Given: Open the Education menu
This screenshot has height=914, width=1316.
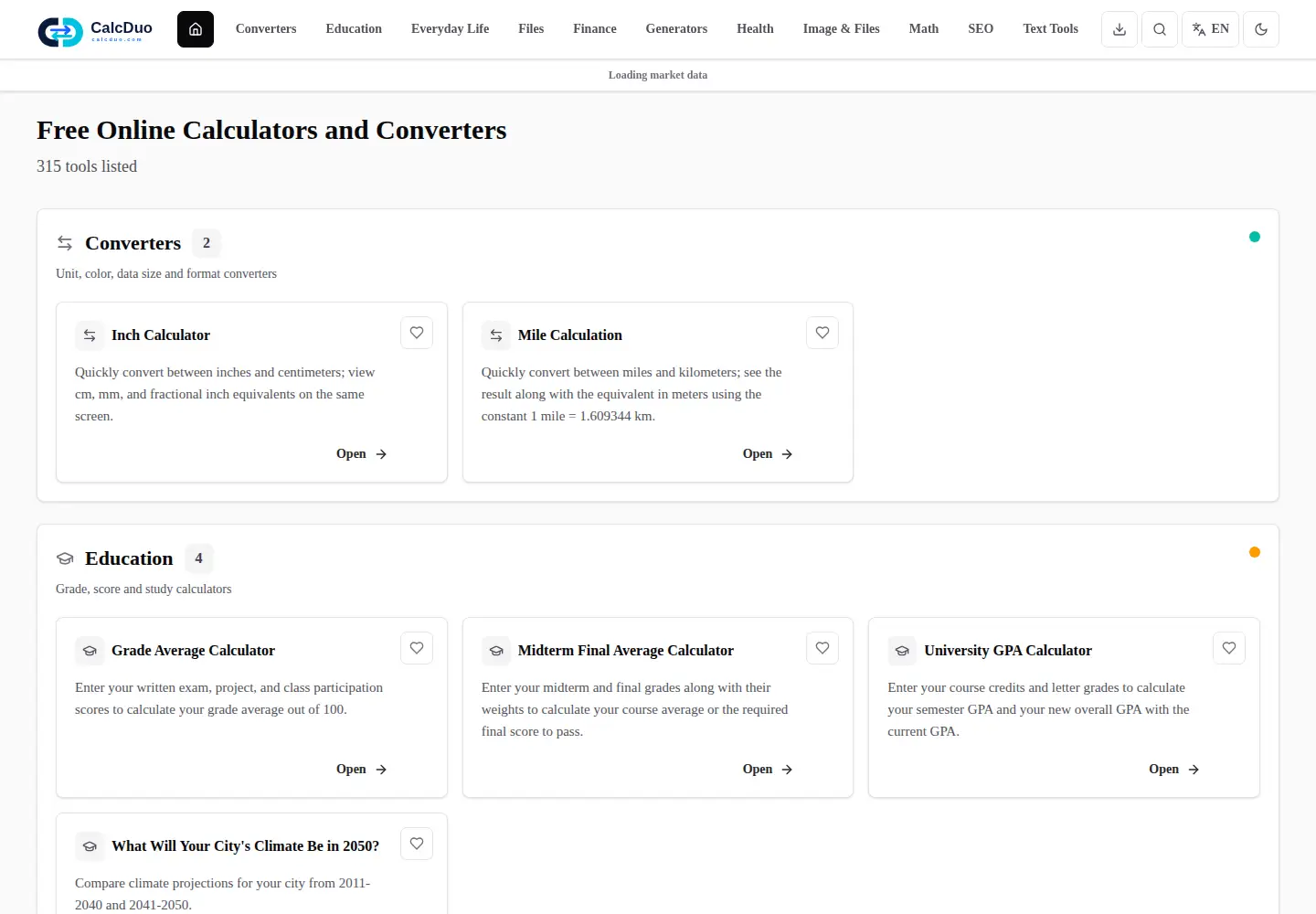Looking at the screenshot, I should pyautogui.click(x=354, y=29).
